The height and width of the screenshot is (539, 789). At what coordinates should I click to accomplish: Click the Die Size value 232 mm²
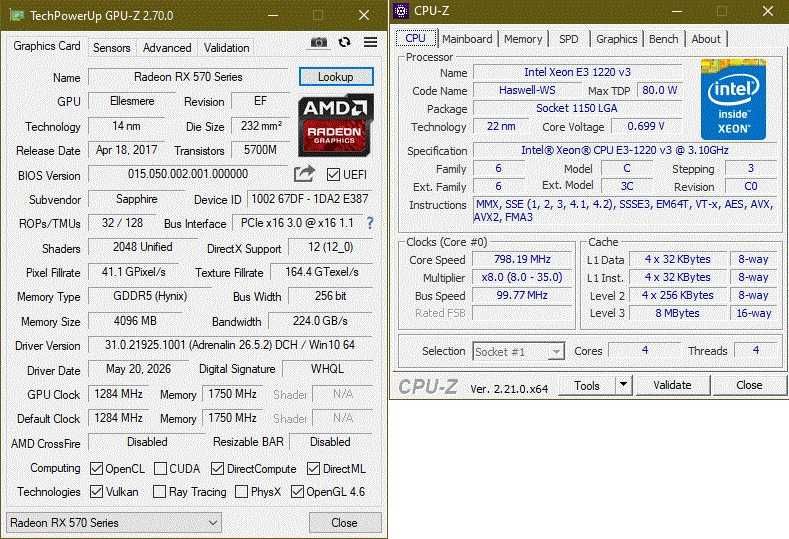click(261, 126)
